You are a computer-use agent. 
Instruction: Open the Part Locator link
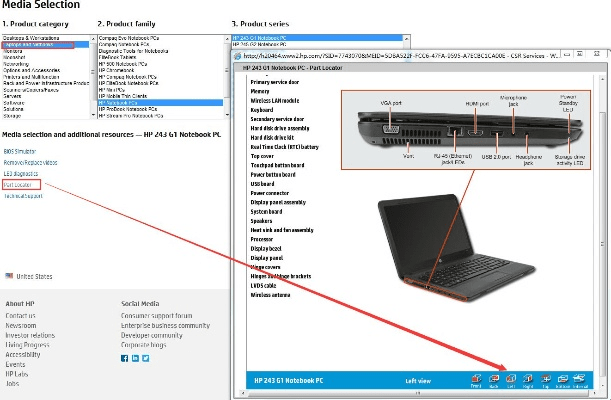click(17, 185)
